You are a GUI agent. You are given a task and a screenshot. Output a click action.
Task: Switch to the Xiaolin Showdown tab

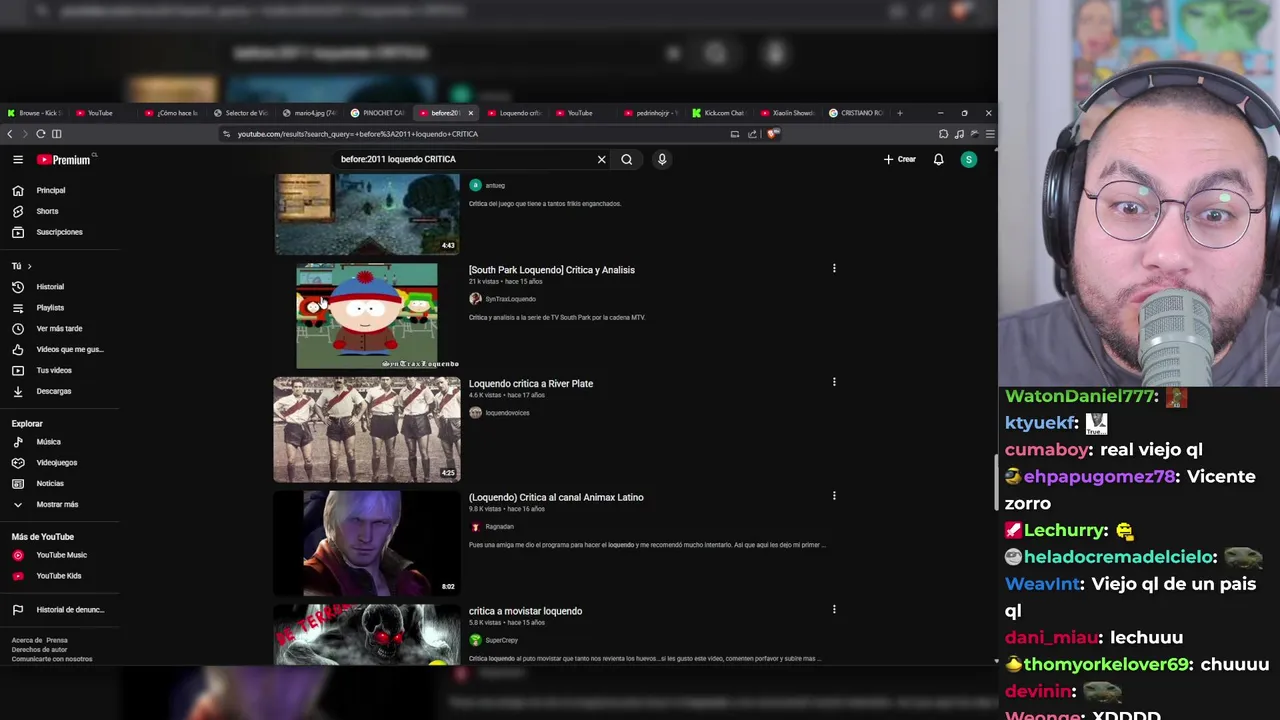(788, 113)
